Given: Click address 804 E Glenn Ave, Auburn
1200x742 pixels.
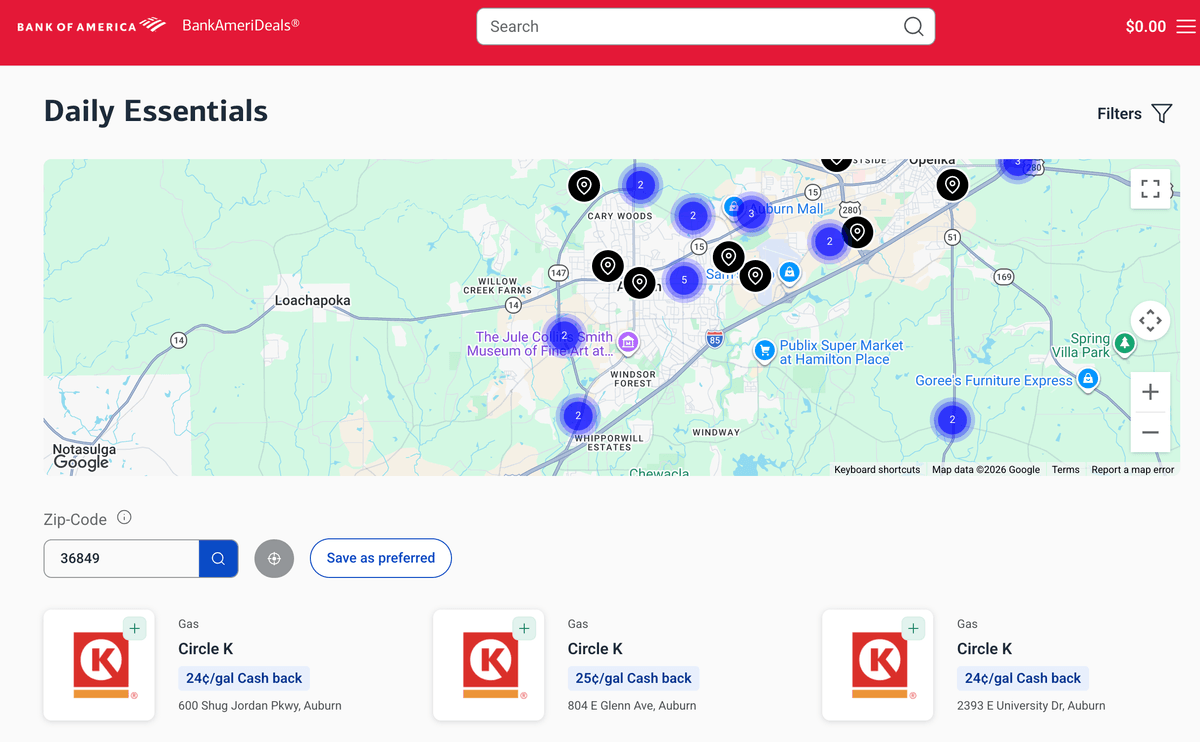Looking at the screenshot, I should tap(632, 705).
